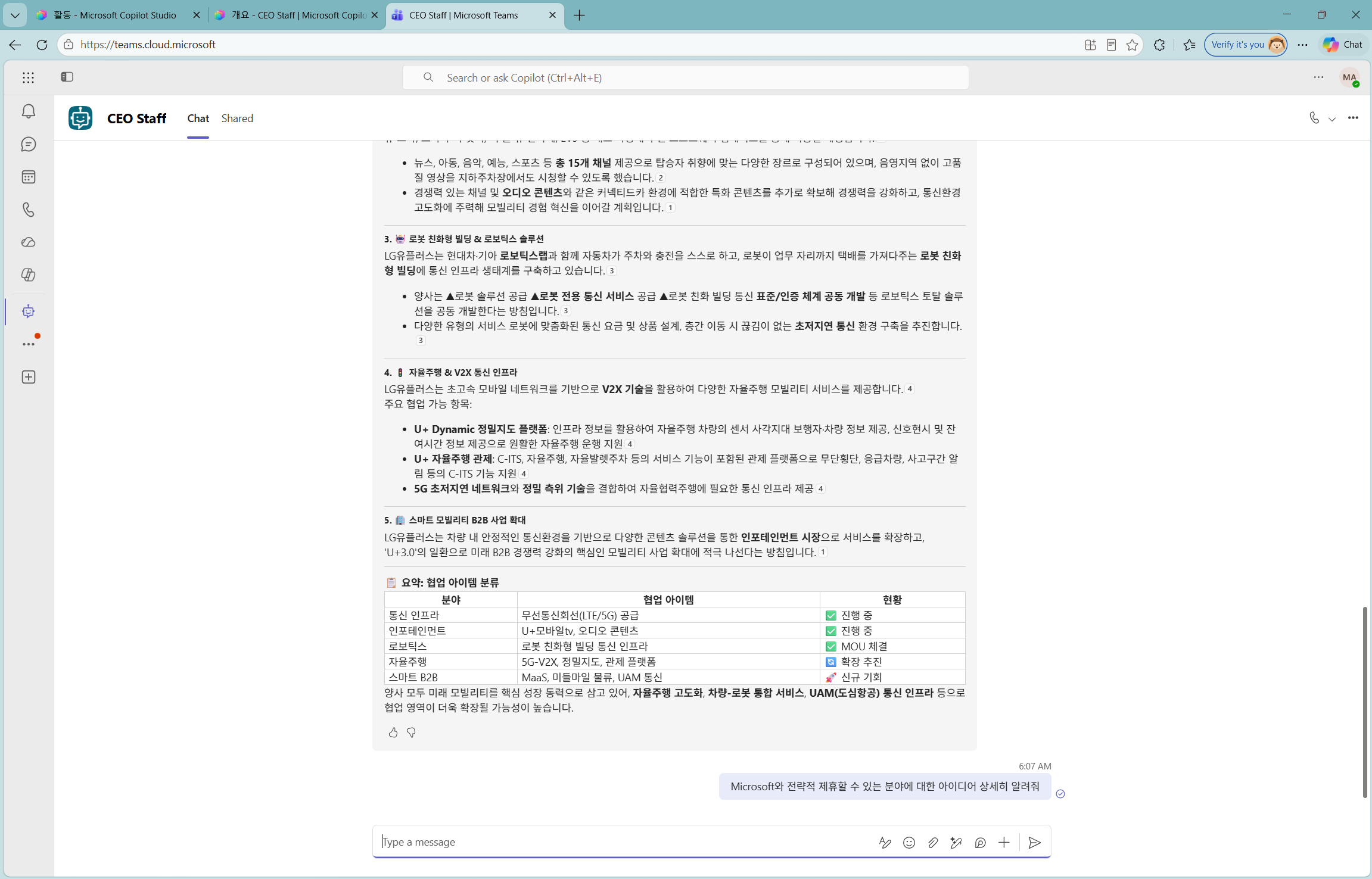The height and width of the screenshot is (879, 1372).
Task: Open message formatting options
Action: coord(885,843)
